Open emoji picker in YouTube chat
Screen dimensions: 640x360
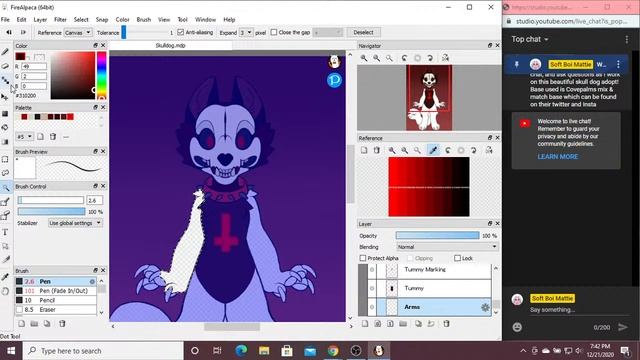point(517,327)
